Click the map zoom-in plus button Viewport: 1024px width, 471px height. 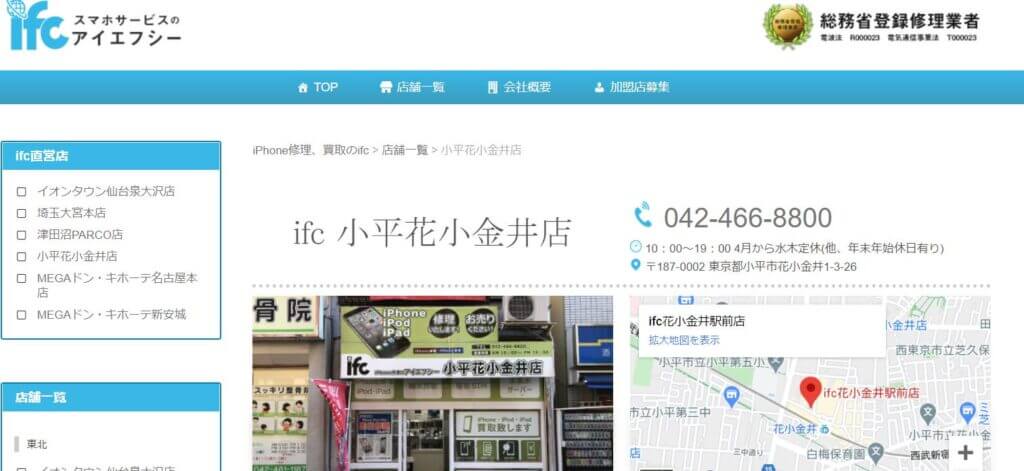(965, 453)
